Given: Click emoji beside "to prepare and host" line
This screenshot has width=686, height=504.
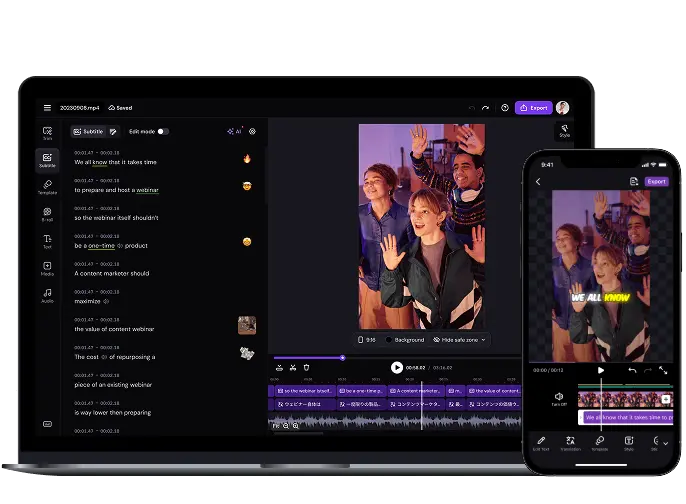Looking at the screenshot, I should coord(247,186).
